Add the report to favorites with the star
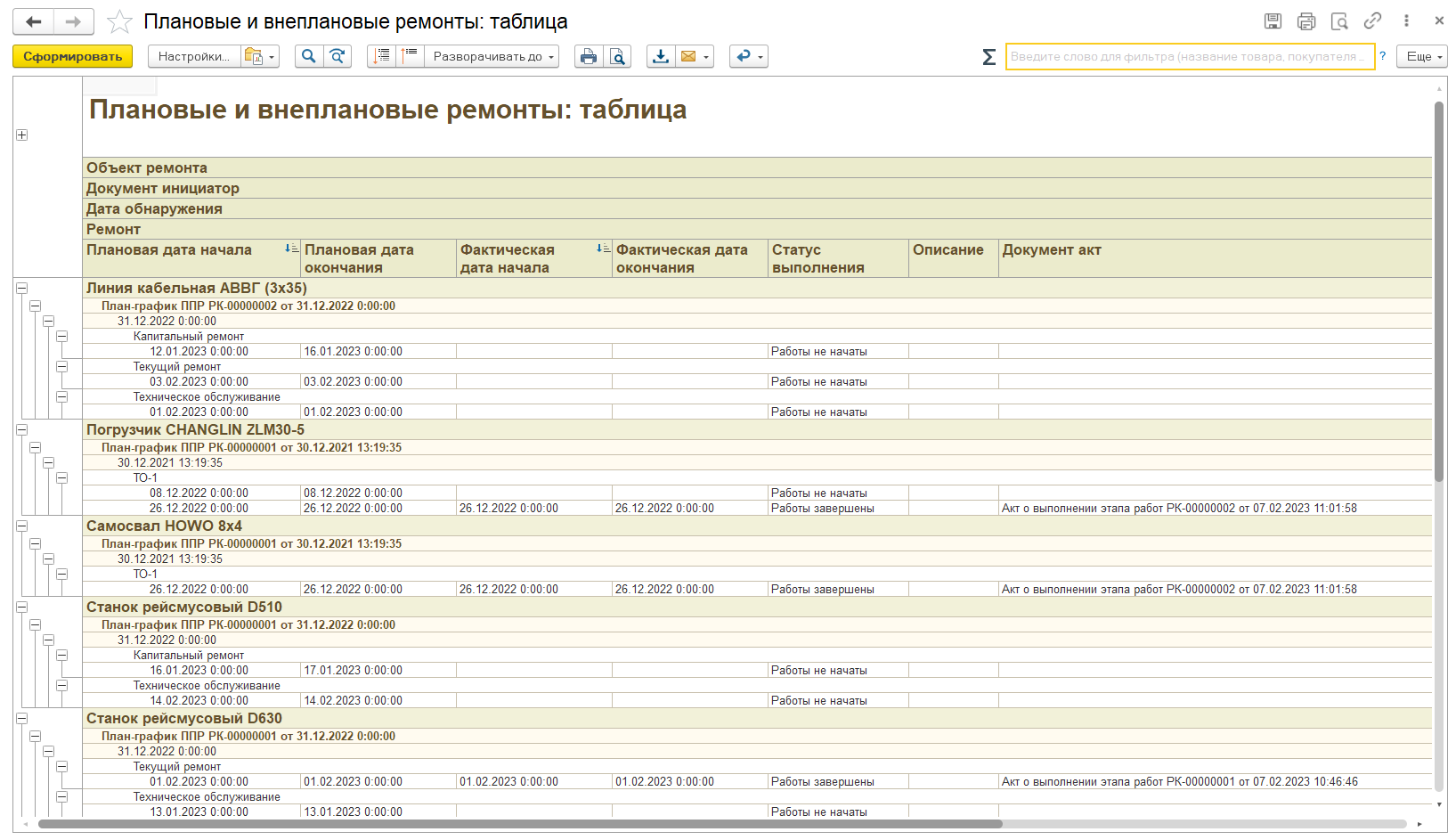 pyautogui.click(x=119, y=21)
